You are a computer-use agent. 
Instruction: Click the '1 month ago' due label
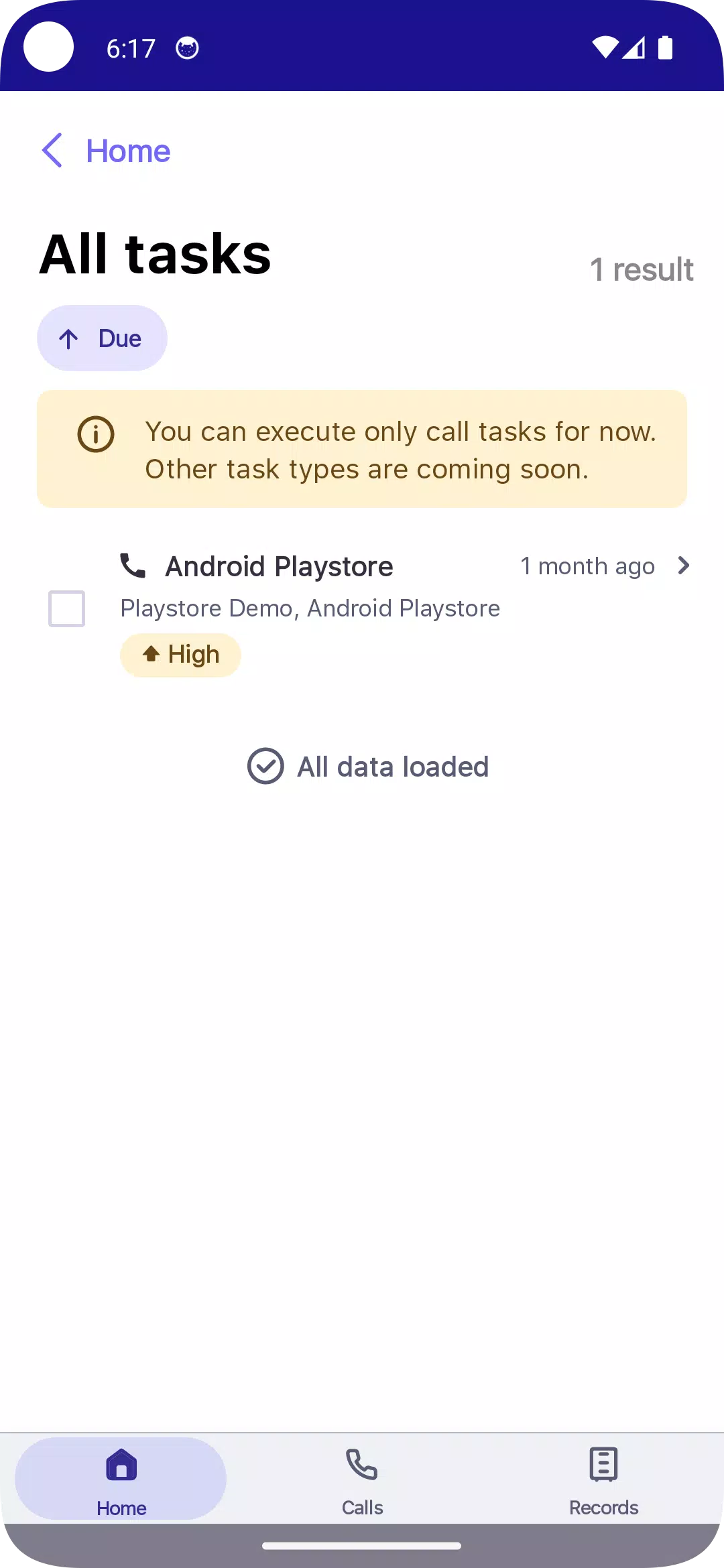[x=587, y=567]
